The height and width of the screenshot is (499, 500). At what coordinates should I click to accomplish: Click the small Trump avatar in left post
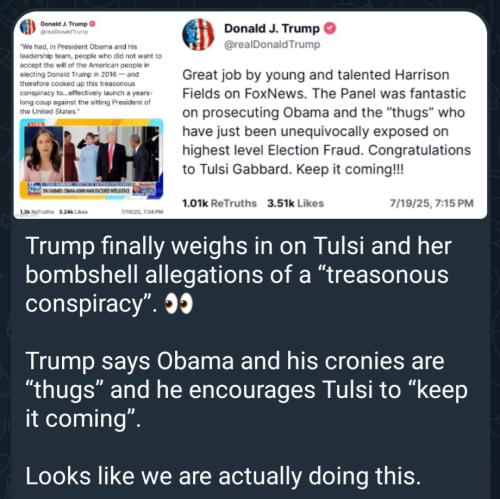[28, 27]
